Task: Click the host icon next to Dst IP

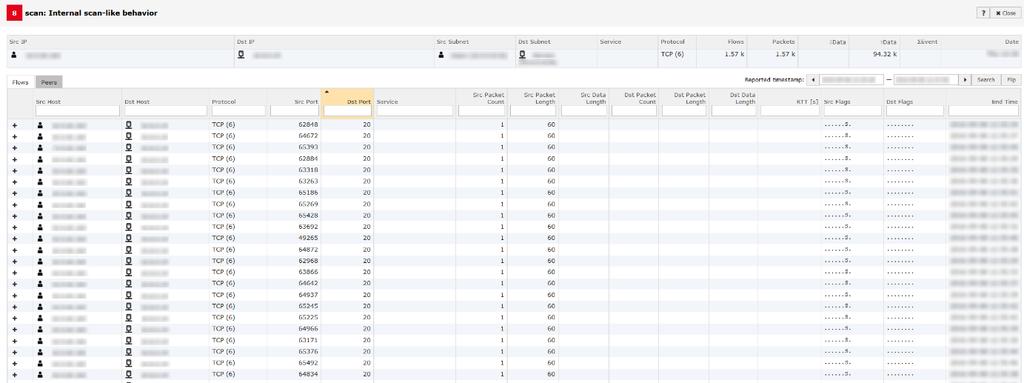Action: pyautogui.click(x=241, y=56)
